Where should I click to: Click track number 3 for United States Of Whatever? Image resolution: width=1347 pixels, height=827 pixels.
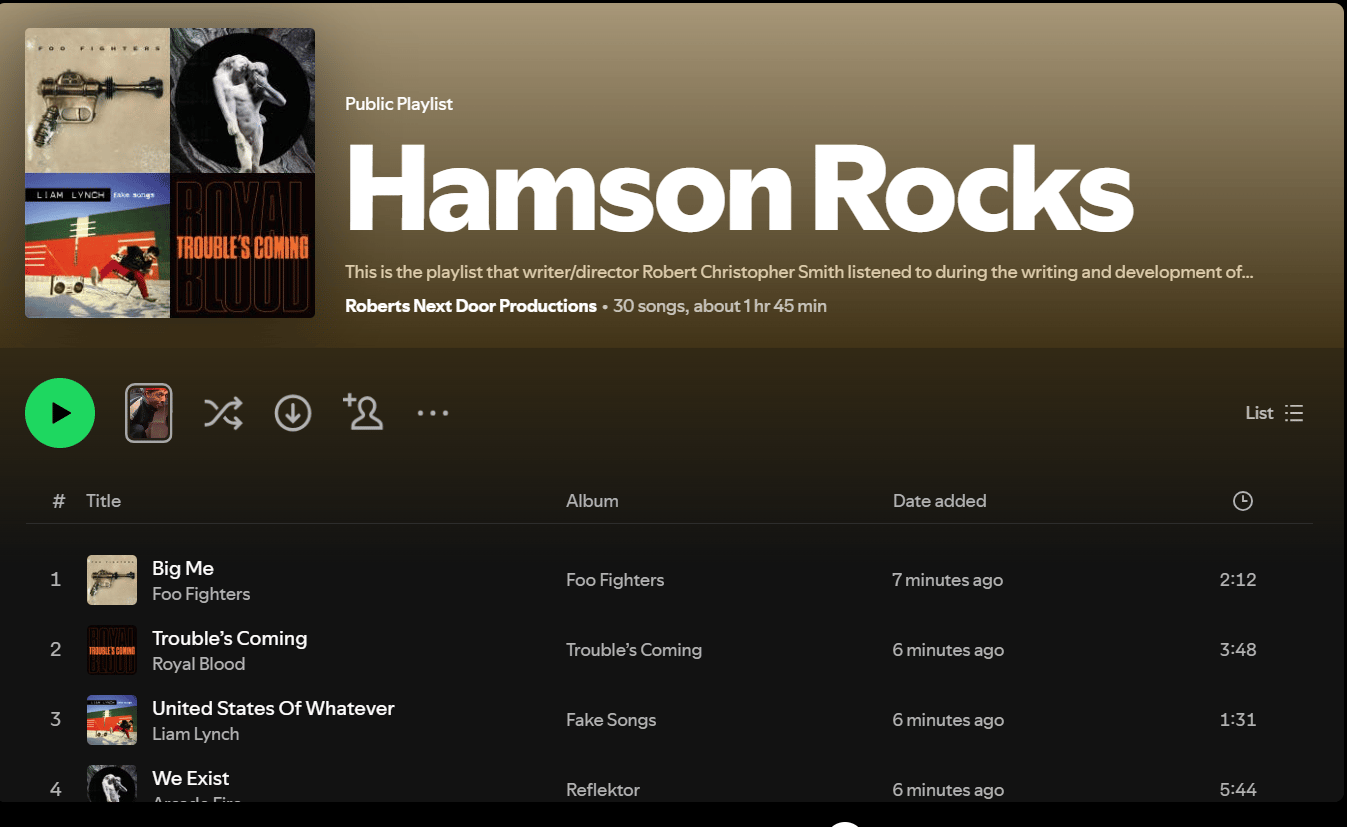tap(56, 720)
